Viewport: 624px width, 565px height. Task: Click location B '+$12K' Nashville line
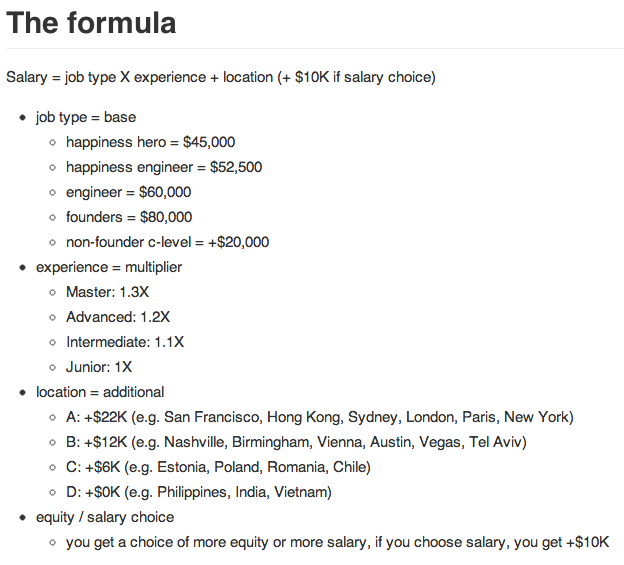coord(296,442)
